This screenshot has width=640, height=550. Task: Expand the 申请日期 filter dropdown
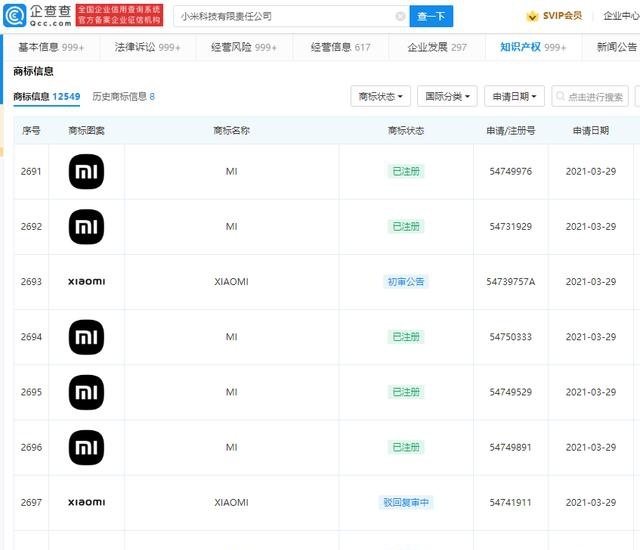click(x=514, y=96)
